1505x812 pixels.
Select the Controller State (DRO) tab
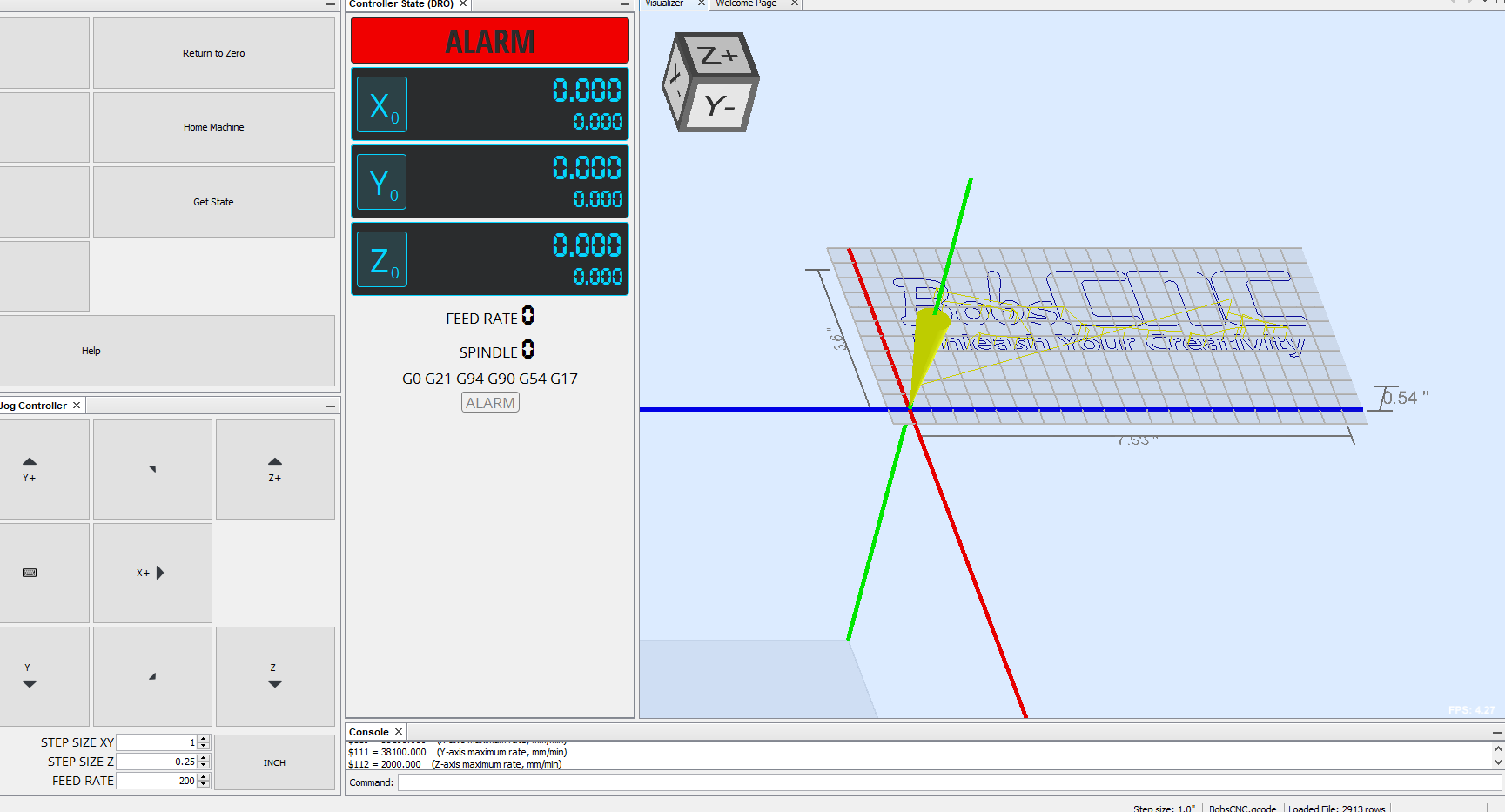click(x=401, y=4)
